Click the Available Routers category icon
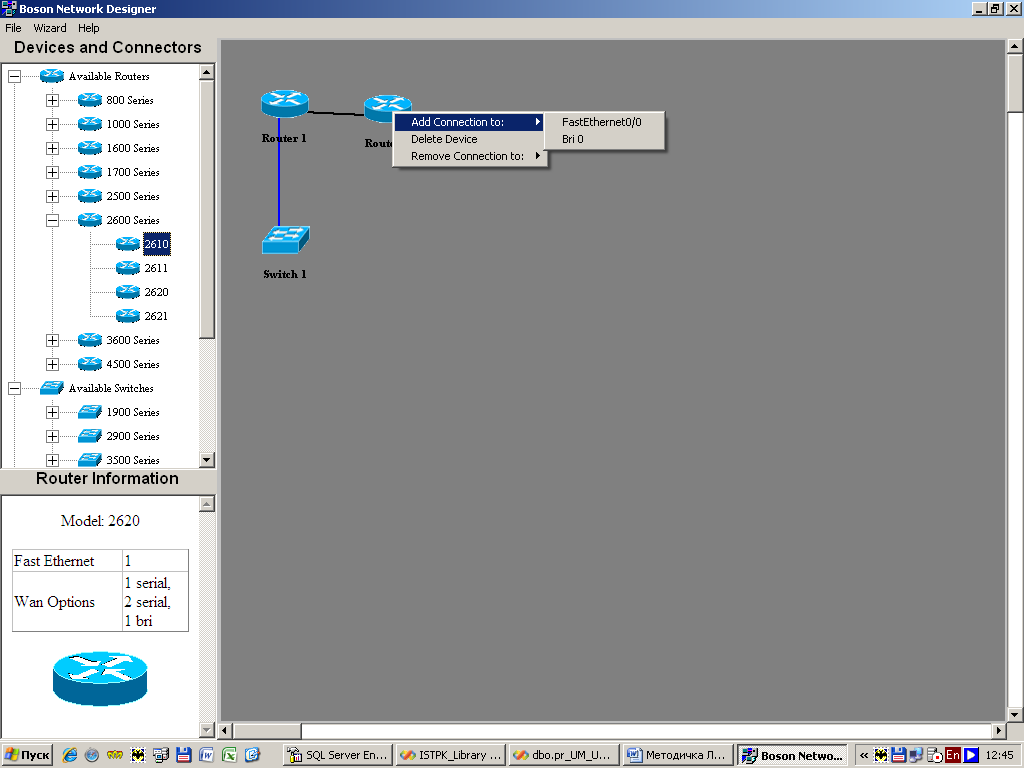This screenshot has height=768, width=1024. tap(52, 76)
